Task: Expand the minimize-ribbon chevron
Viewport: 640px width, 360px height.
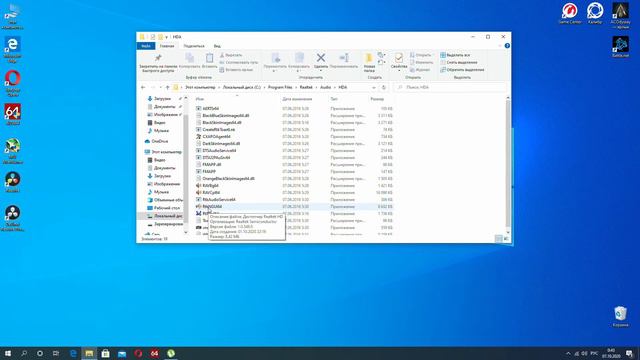Action: coord(500,46)
